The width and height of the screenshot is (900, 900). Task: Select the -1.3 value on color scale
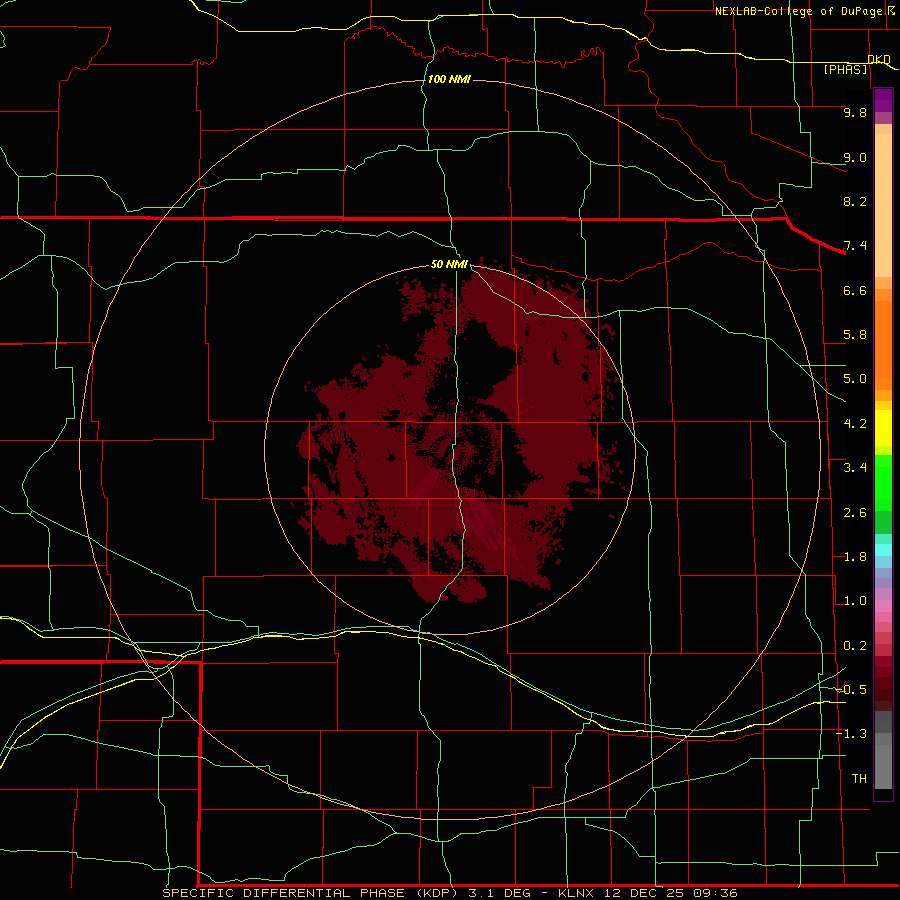click(x=851, y=734)
